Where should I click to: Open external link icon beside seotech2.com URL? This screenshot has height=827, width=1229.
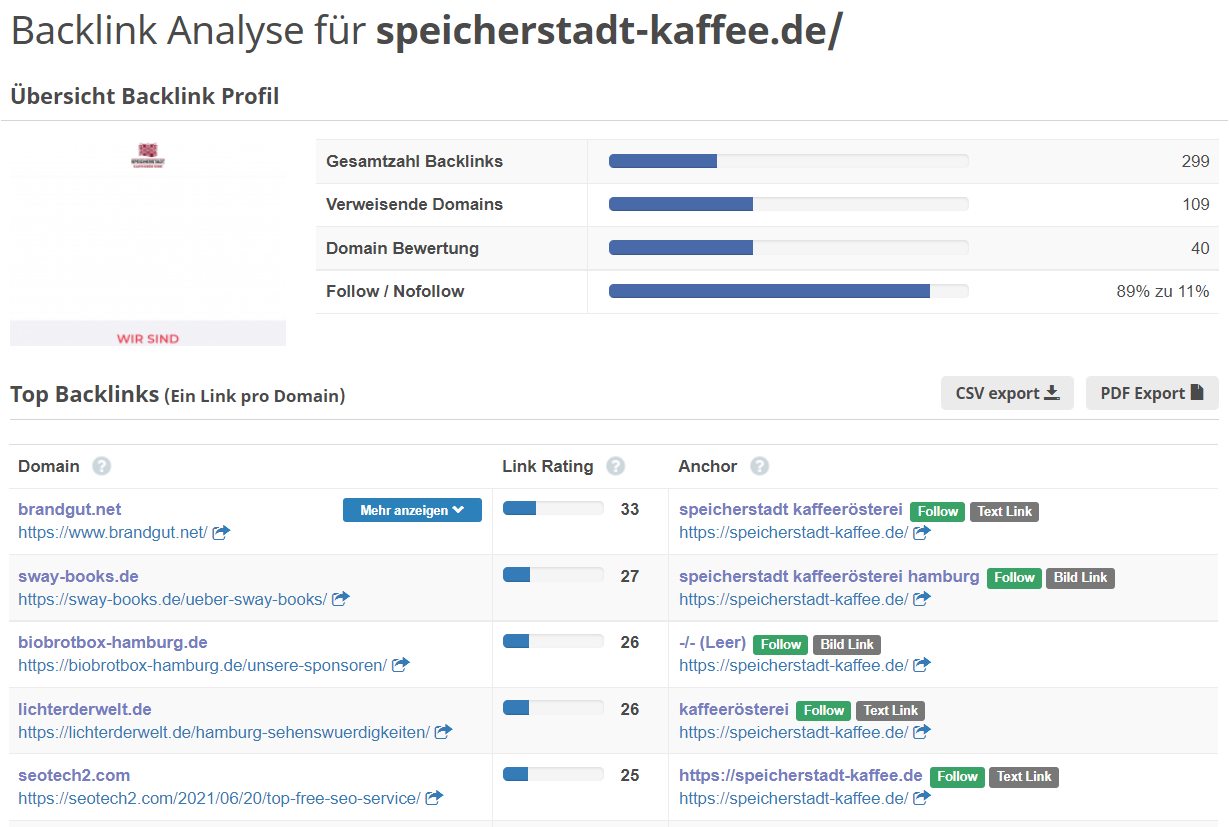tap(435, 798)
